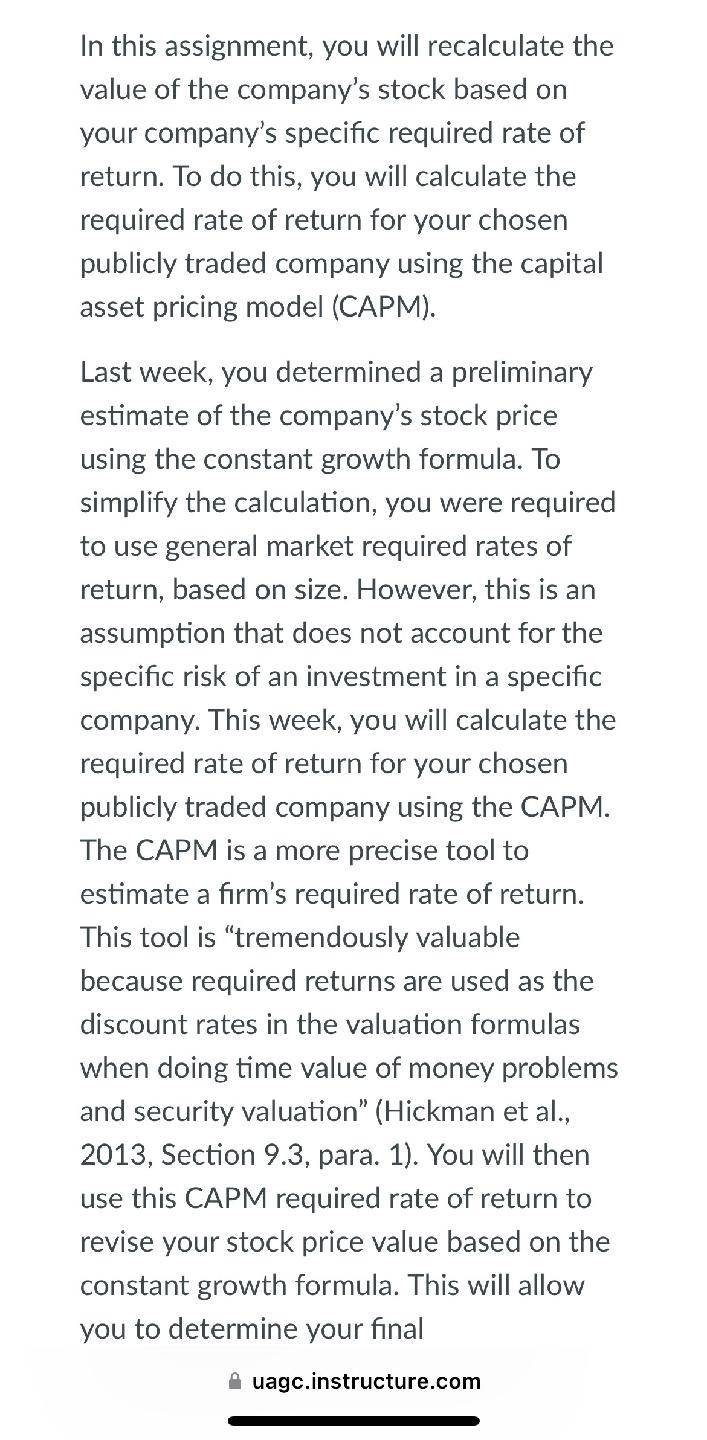Click the phrase "discount rates in the valuation formulas"

(330, 1024)
